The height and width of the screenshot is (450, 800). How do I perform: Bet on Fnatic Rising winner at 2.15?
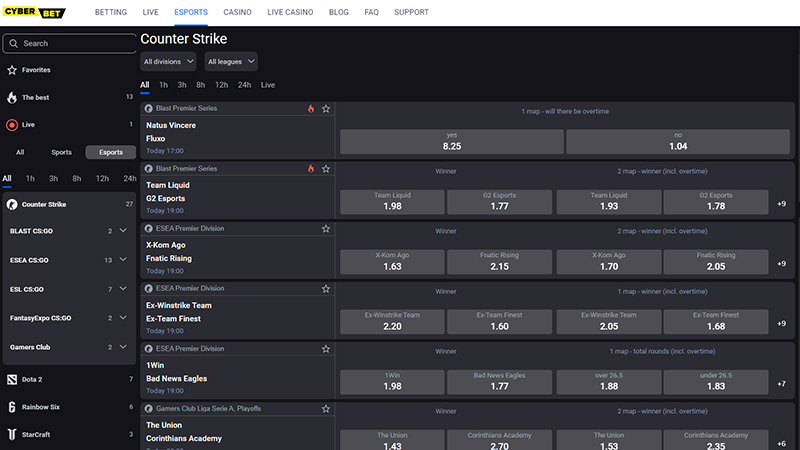(x=499, y=262)
